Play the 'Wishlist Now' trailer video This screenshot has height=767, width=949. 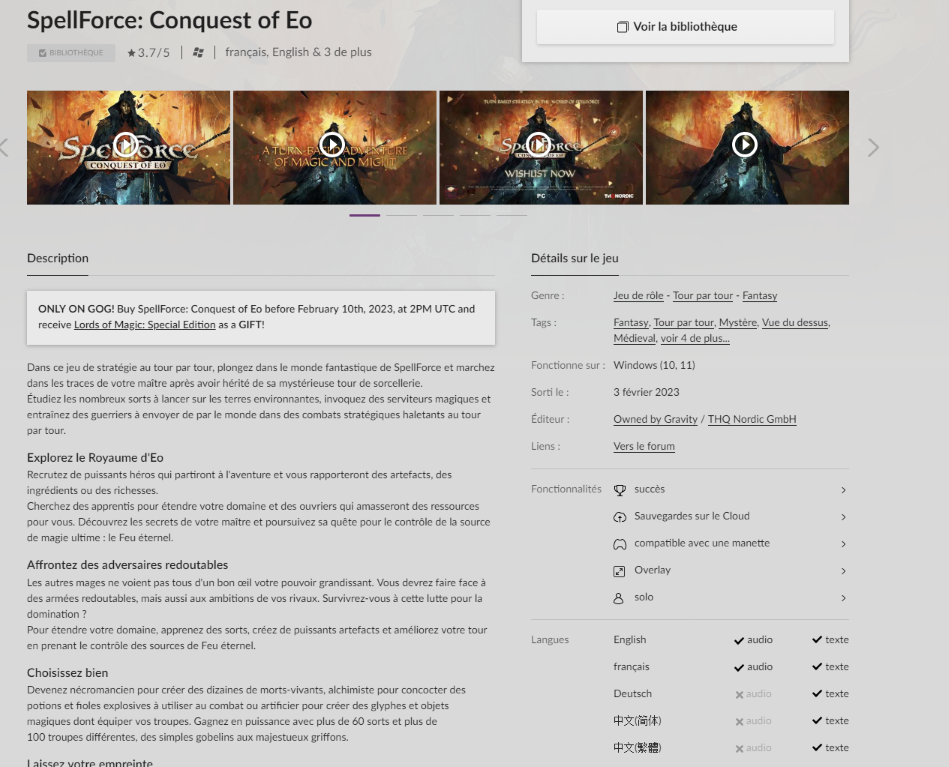(539, 145)
